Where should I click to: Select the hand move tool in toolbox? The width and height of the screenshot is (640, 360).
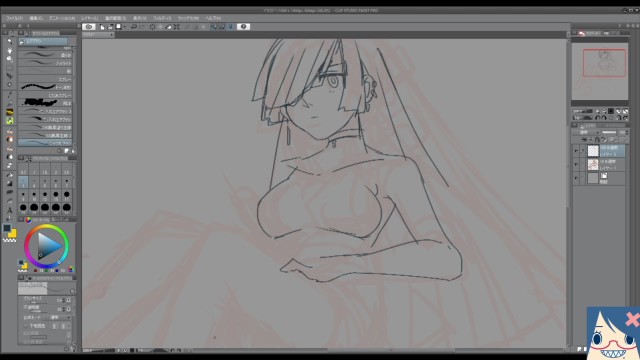click(x=9, y=51)
